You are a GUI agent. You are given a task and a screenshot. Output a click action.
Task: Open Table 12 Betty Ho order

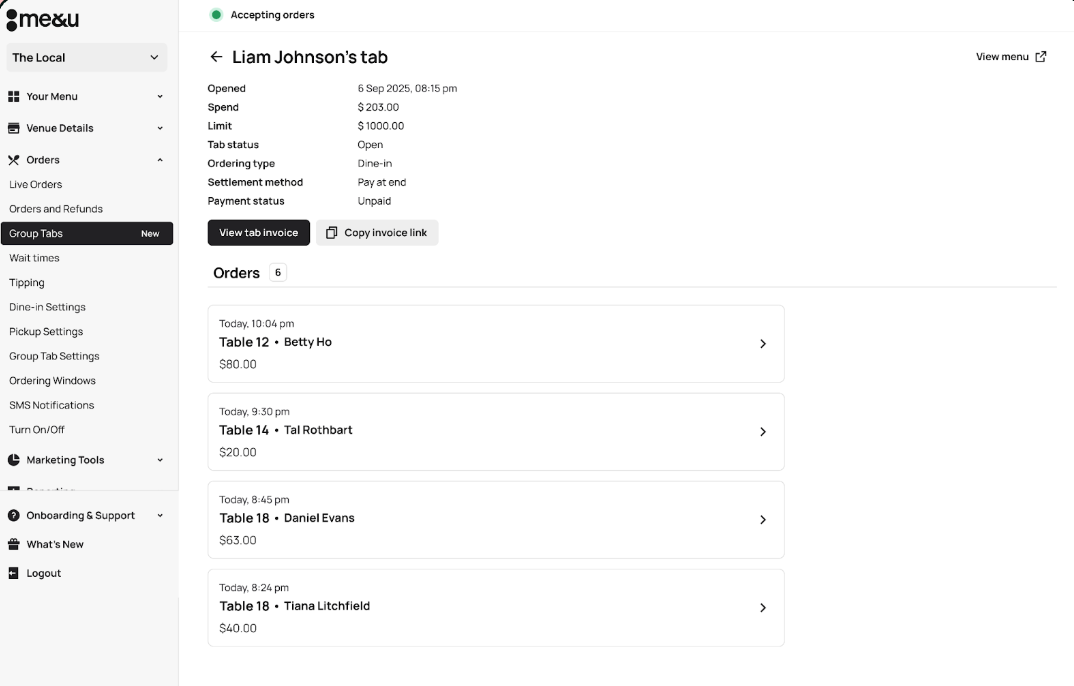[495, 343]
